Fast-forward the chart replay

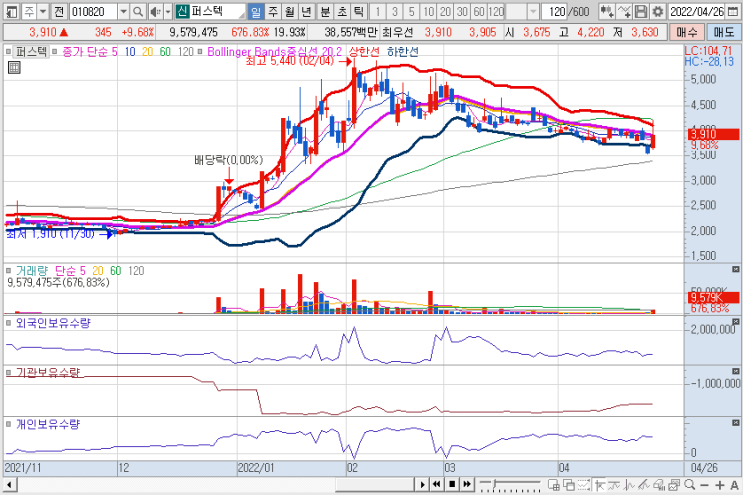467,485
